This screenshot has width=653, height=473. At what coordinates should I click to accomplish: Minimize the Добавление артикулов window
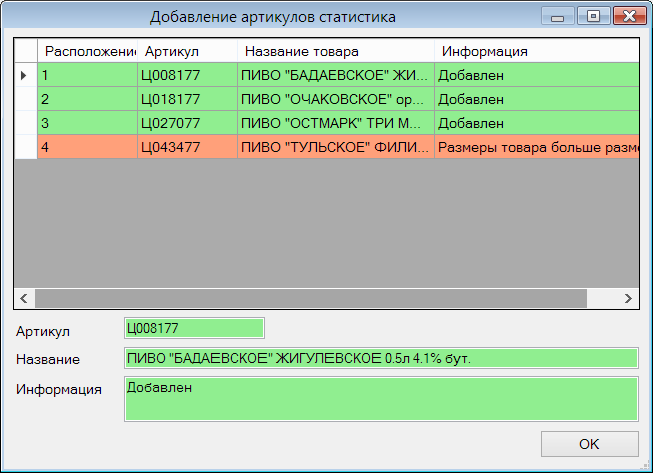[x=558, y=17]
